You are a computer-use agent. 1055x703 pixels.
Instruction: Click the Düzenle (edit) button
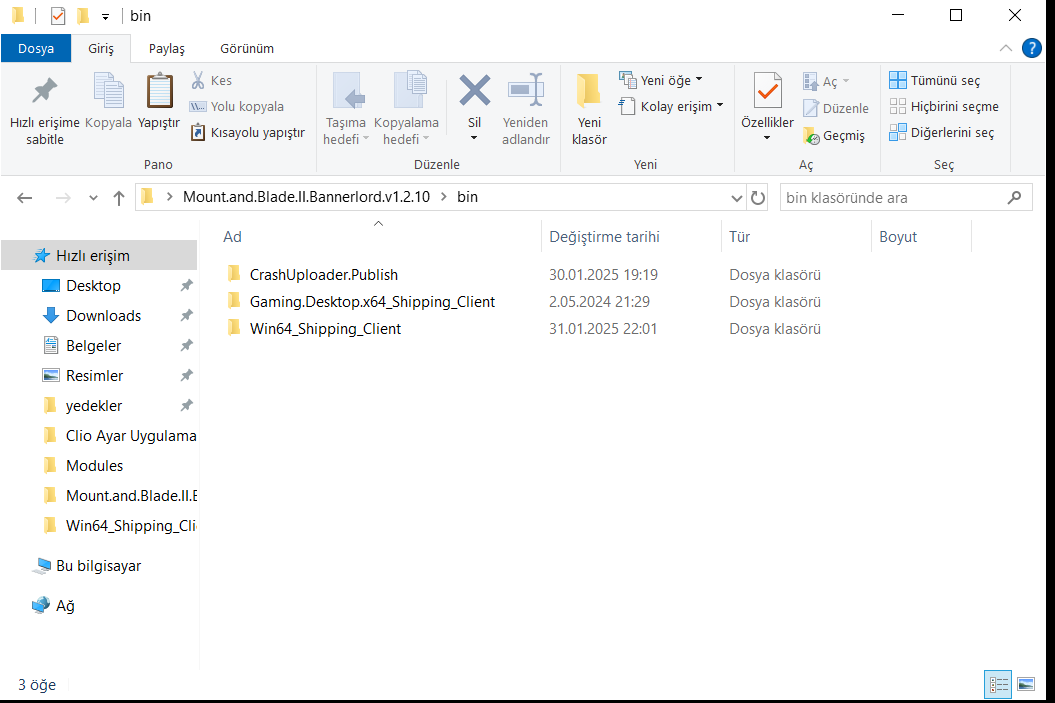[836, 108]
